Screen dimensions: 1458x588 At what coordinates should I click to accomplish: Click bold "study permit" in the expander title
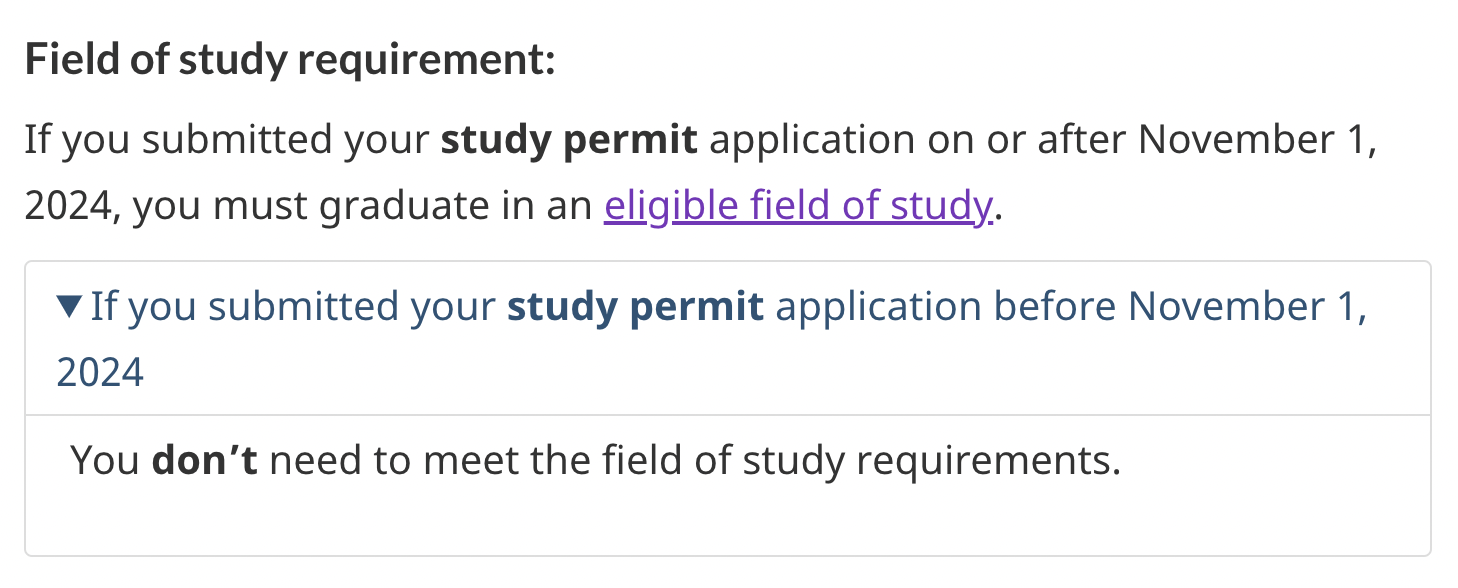[x=635, y=307]
